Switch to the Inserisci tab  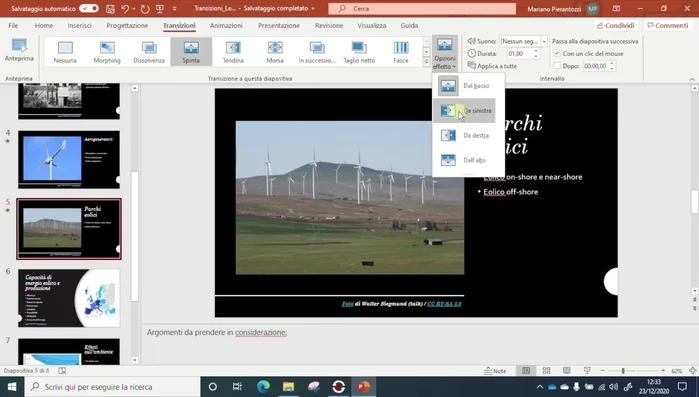[79, 25]
